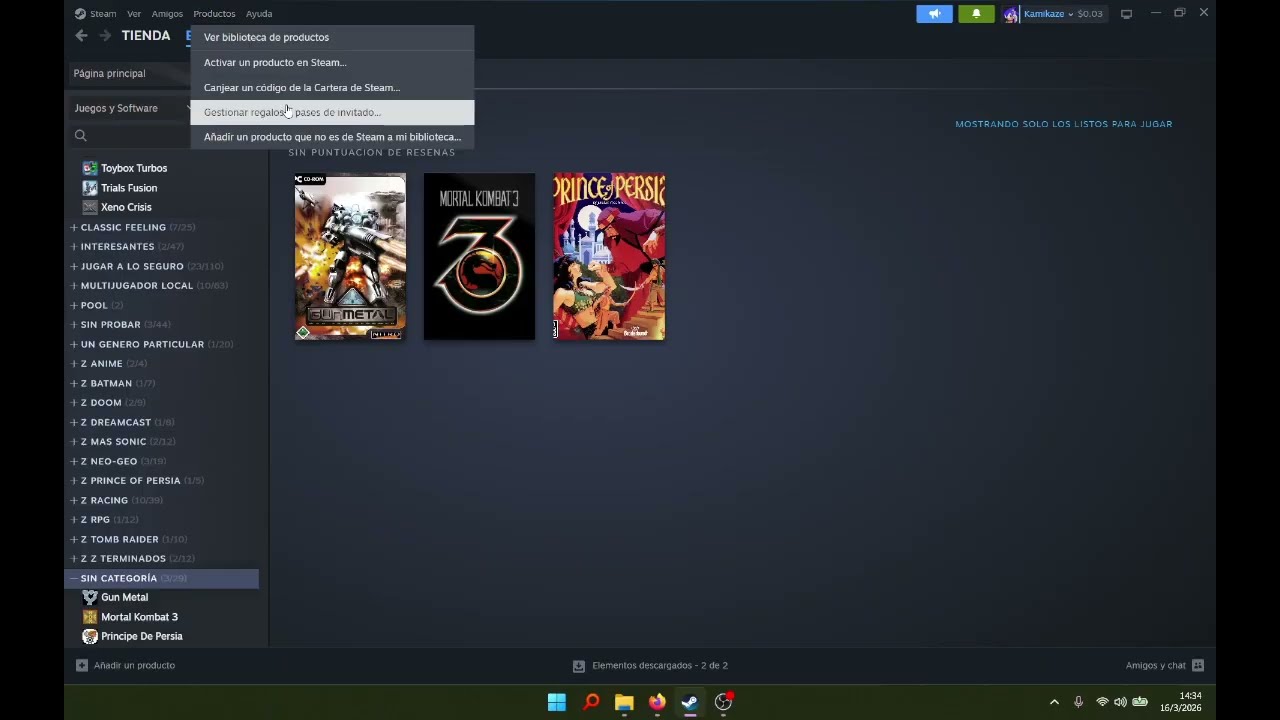1280x720 pixels.
Task: Open the announcements megaphone button
Action: [934, 14]
